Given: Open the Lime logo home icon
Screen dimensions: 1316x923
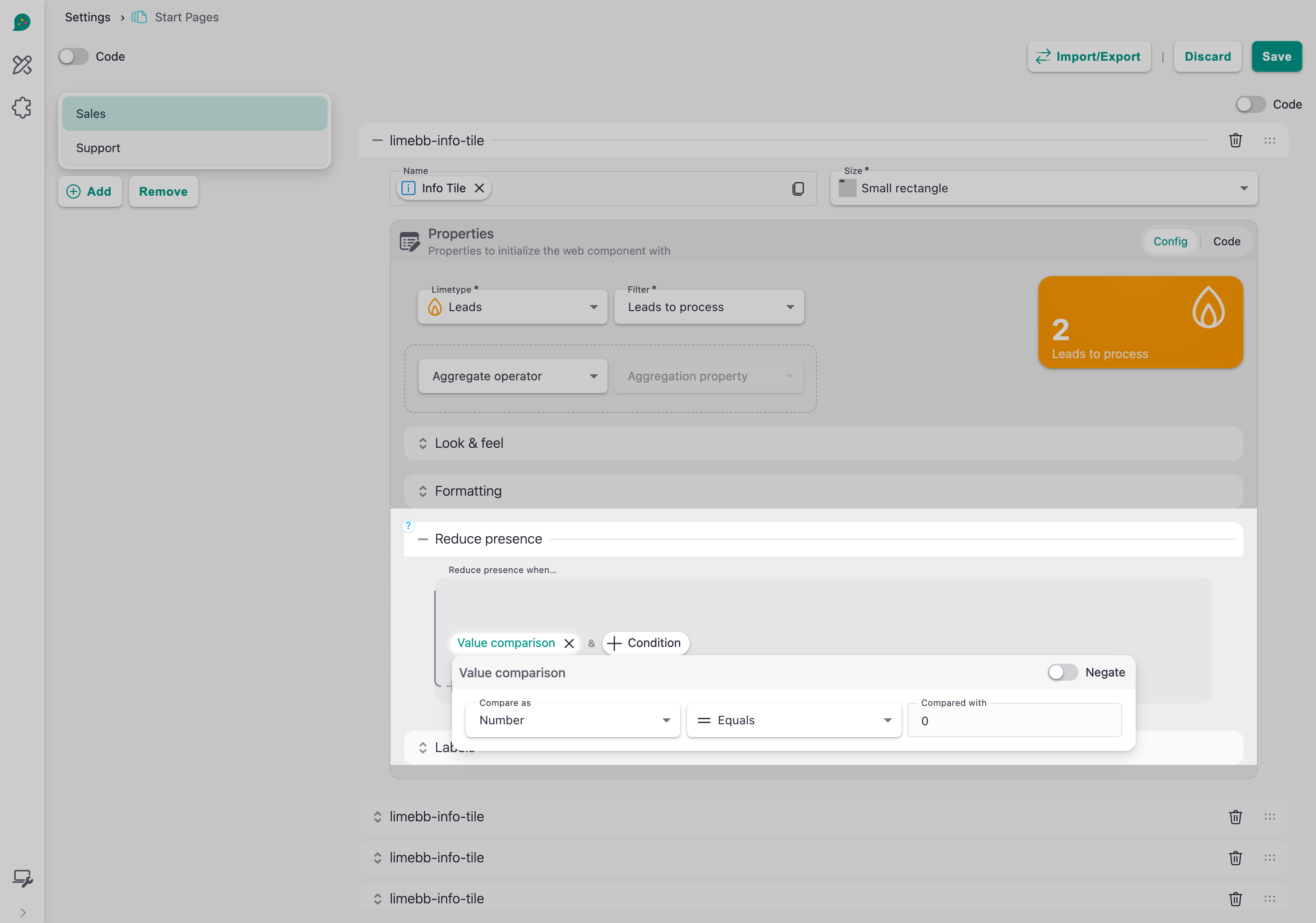Looking at the screenshot, I should 22,22.
